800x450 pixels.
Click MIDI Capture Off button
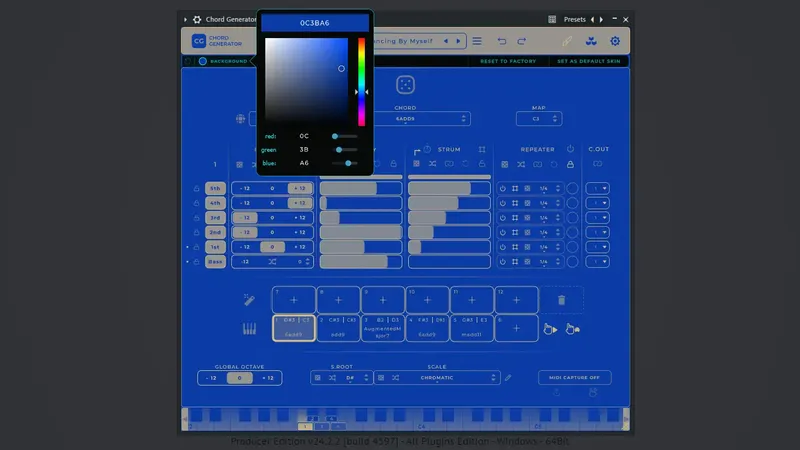tap(574, 378)
